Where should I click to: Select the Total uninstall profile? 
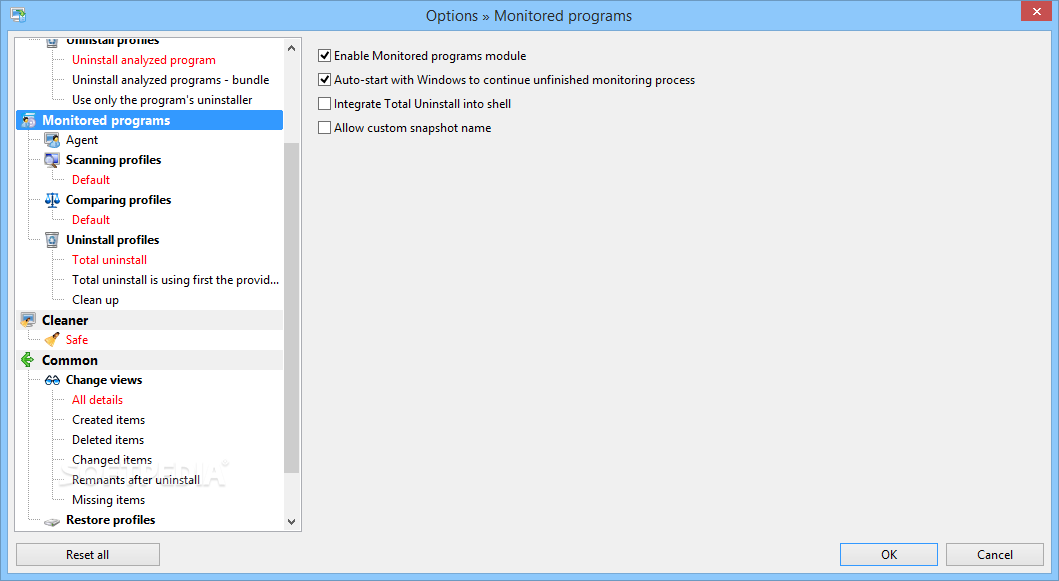coord(109,260)
